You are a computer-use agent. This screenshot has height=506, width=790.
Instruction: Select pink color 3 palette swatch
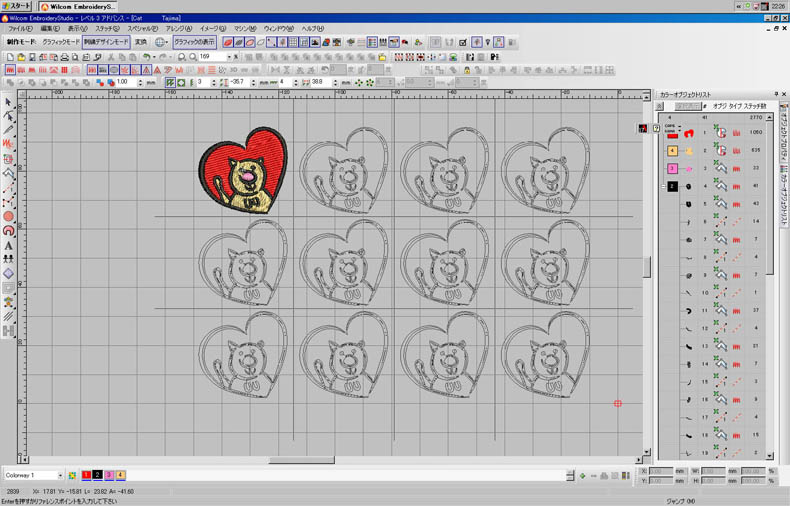coord(109,475)
